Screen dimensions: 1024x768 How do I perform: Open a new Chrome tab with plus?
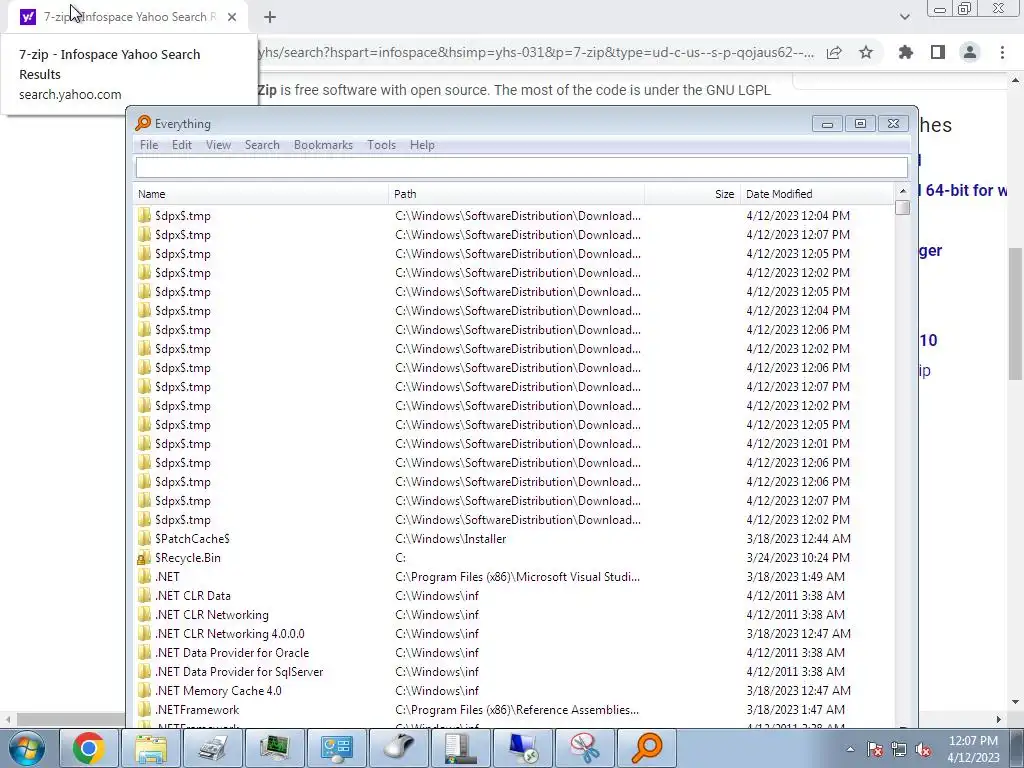[x=270, y=17]
